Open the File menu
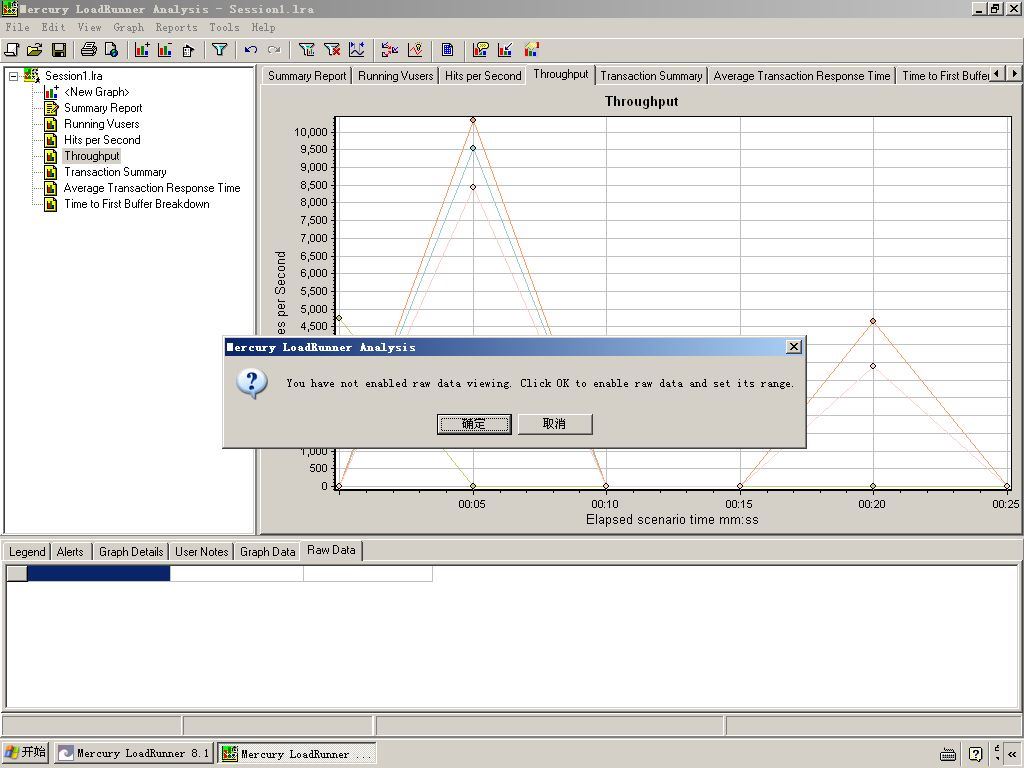Viewport: 1024px width, 768px height. tap(18, 27)
